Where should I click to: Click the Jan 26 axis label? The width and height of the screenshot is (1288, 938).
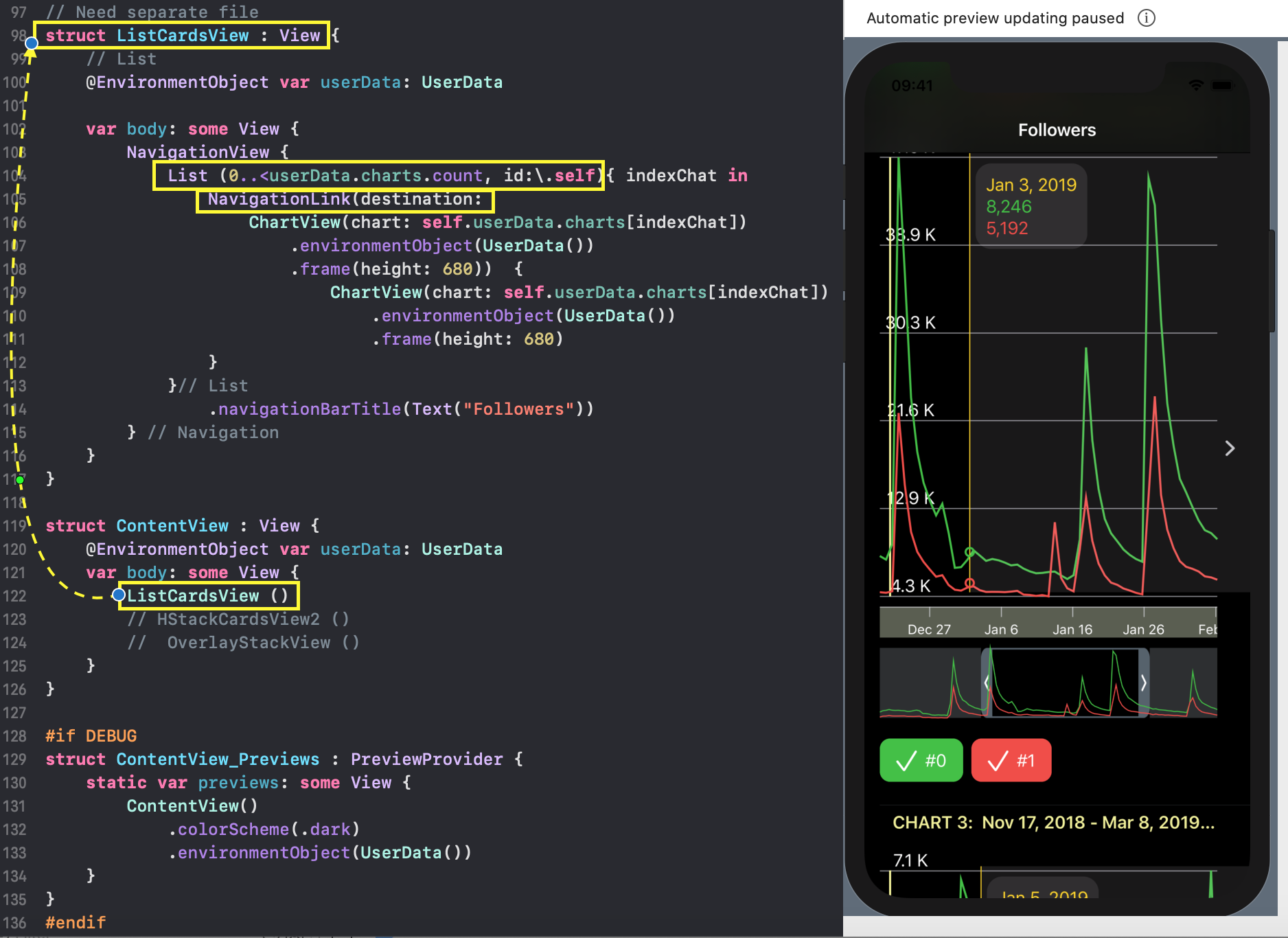click(x=1143, y=630)
